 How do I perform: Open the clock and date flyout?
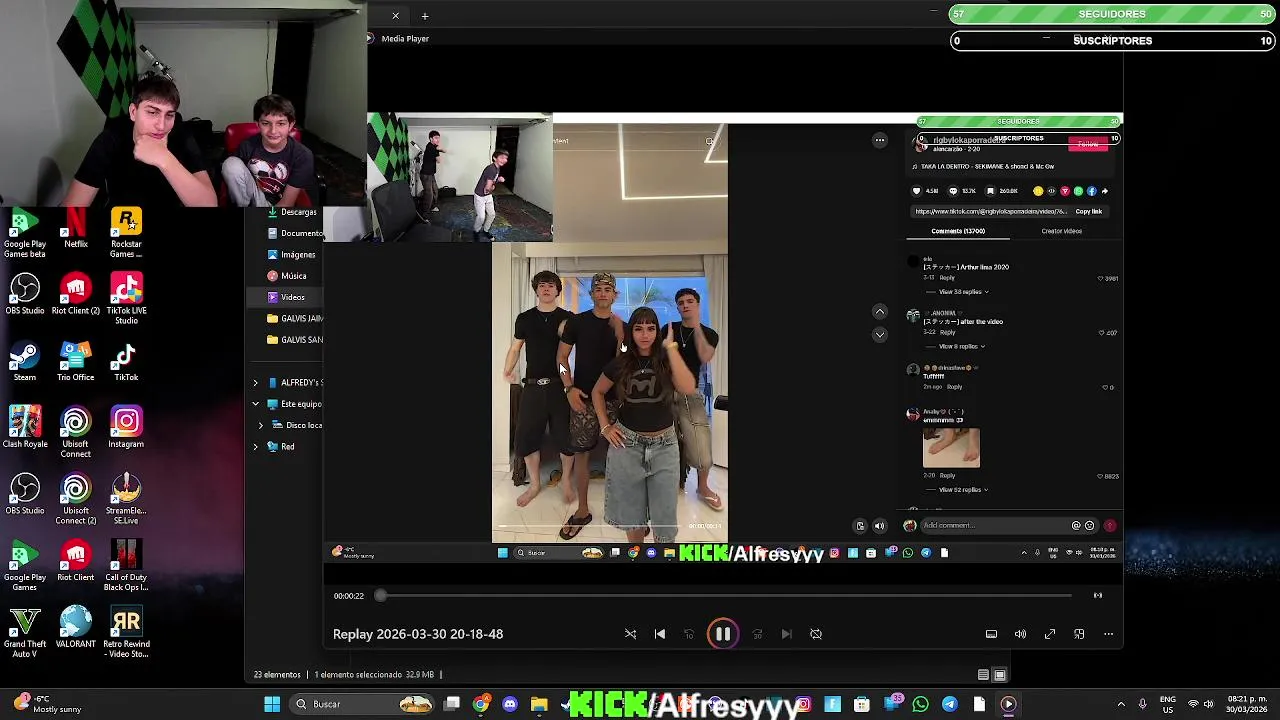[x=1246, y=704]
